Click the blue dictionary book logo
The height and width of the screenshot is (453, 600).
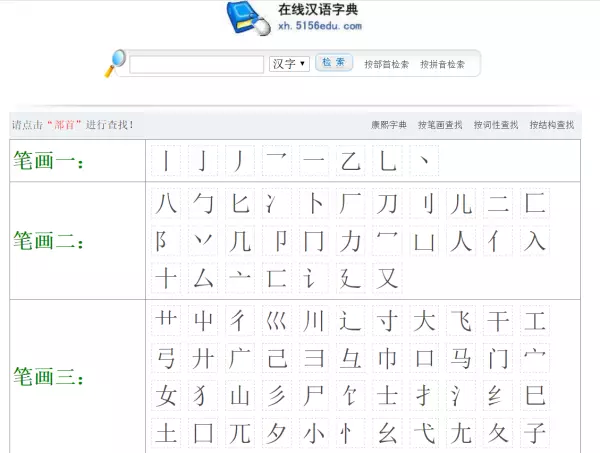coord(248,18)
